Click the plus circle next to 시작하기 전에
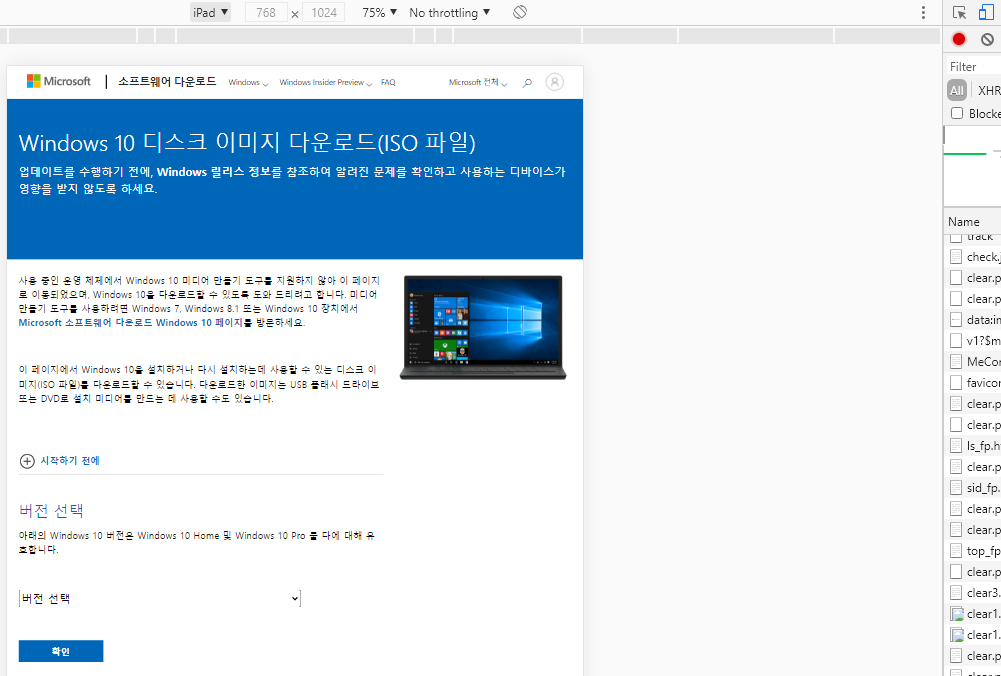This screenshot has height=676, width=1001. pyautogui.click(x=27, y=461)
